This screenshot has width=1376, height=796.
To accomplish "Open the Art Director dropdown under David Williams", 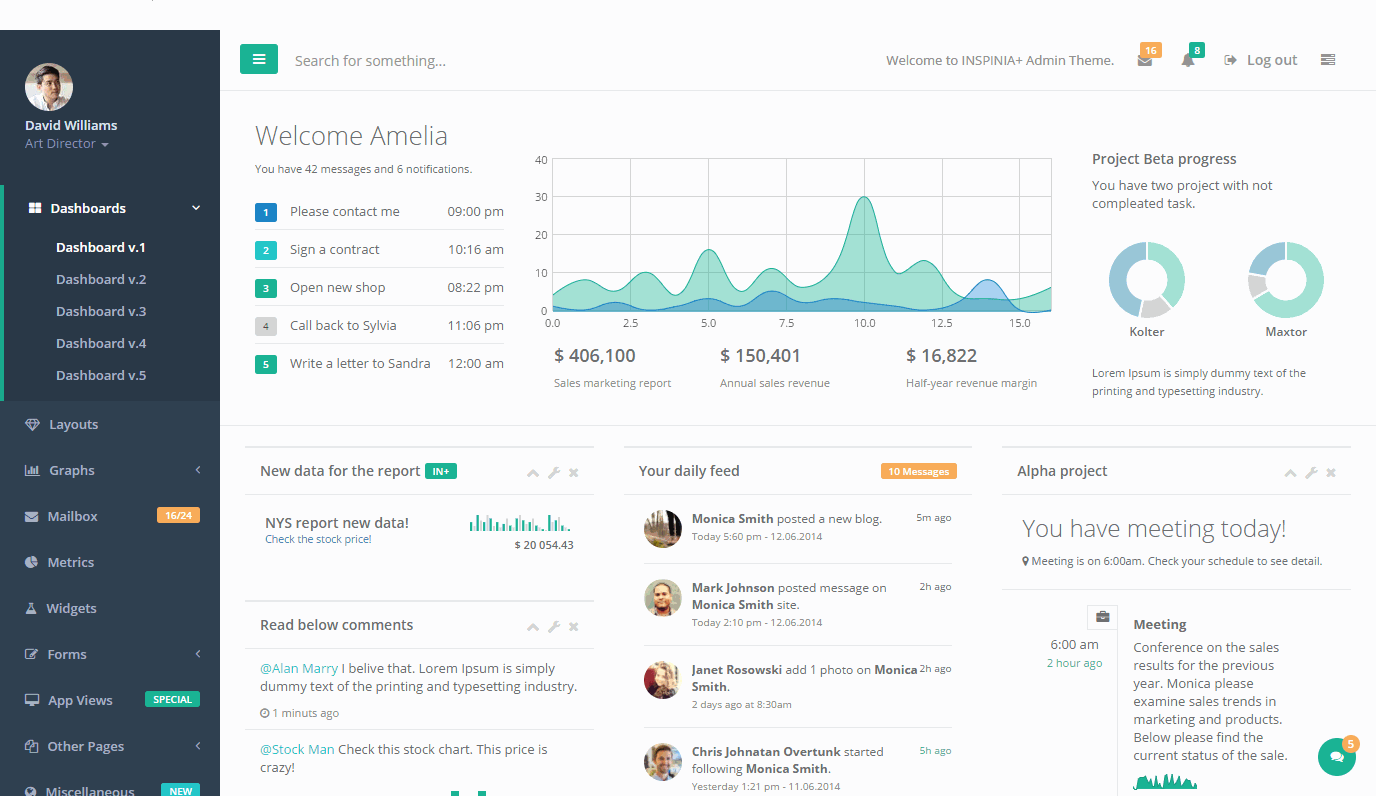I will tap(65, 143).
